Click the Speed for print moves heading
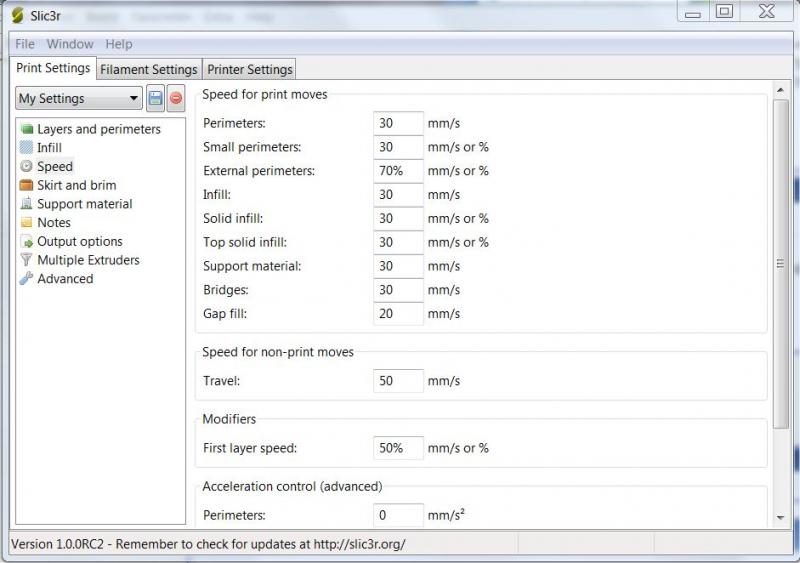Screen dimensions: 800x563 click(265, 94)
